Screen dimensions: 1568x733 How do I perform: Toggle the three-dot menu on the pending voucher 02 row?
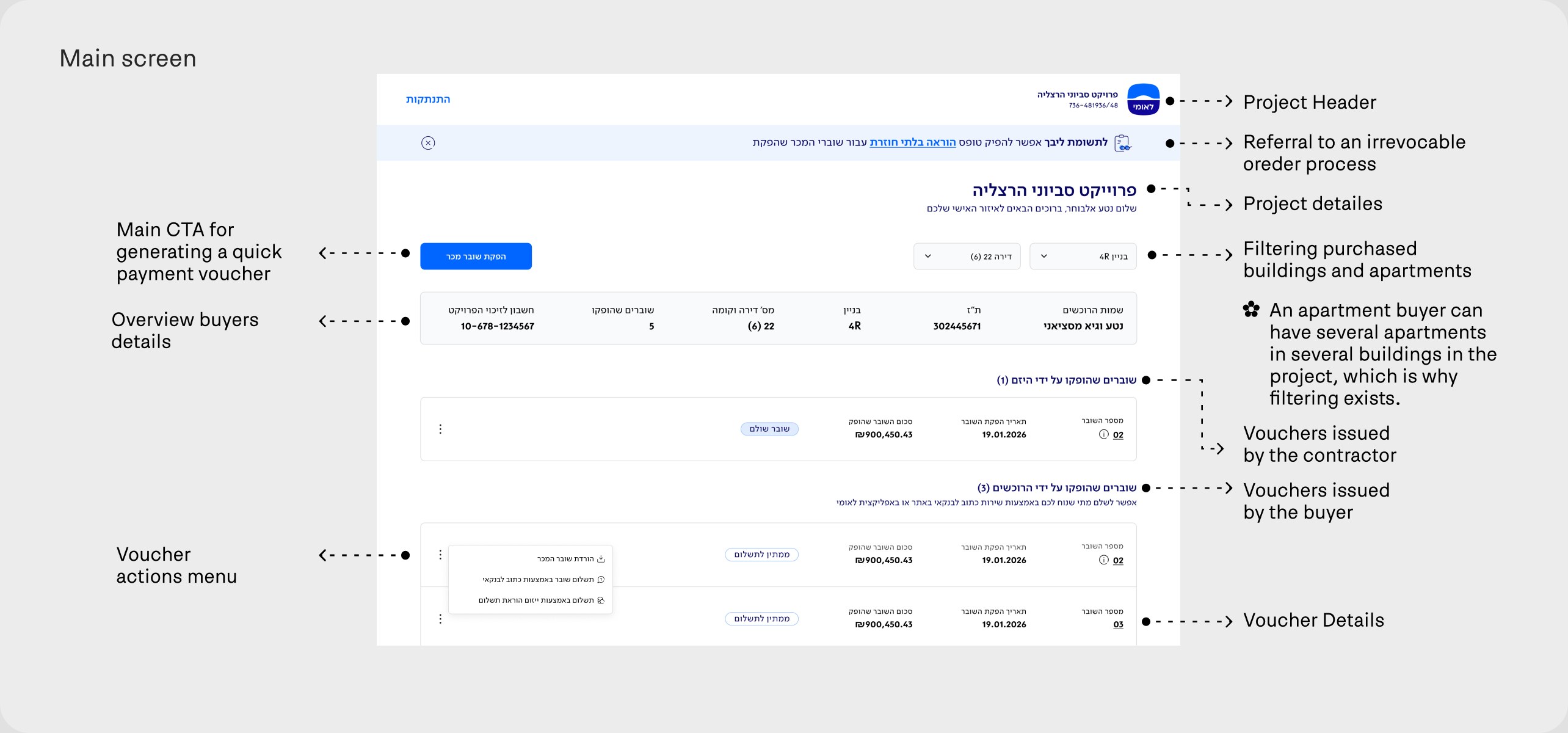(440, 555)
